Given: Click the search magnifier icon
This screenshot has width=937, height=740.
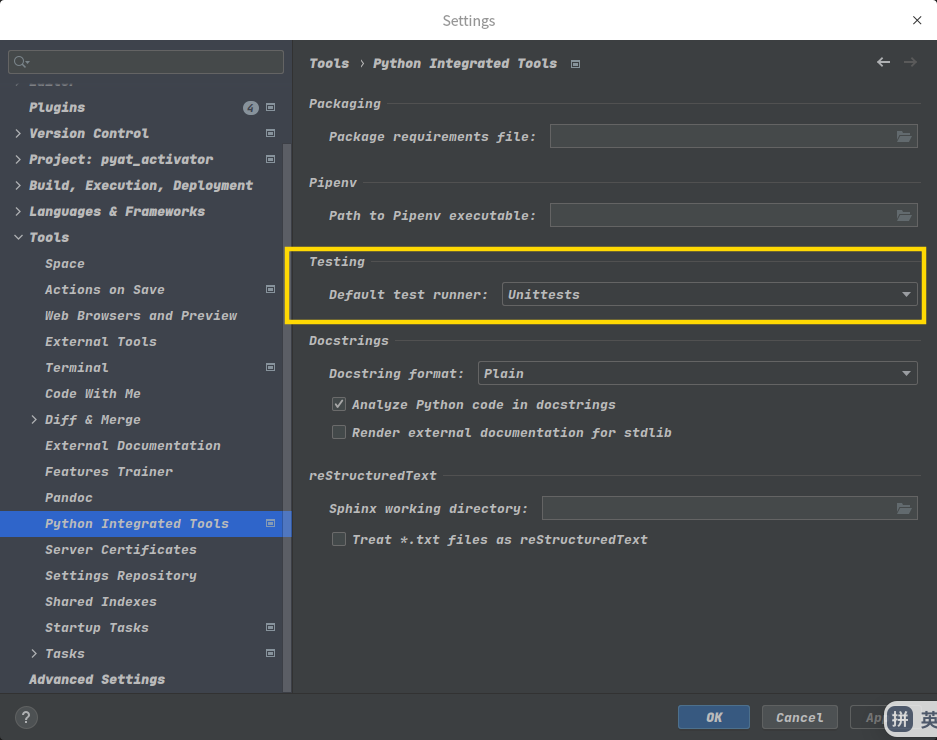Looking at the screenshot, I should 21,62.
